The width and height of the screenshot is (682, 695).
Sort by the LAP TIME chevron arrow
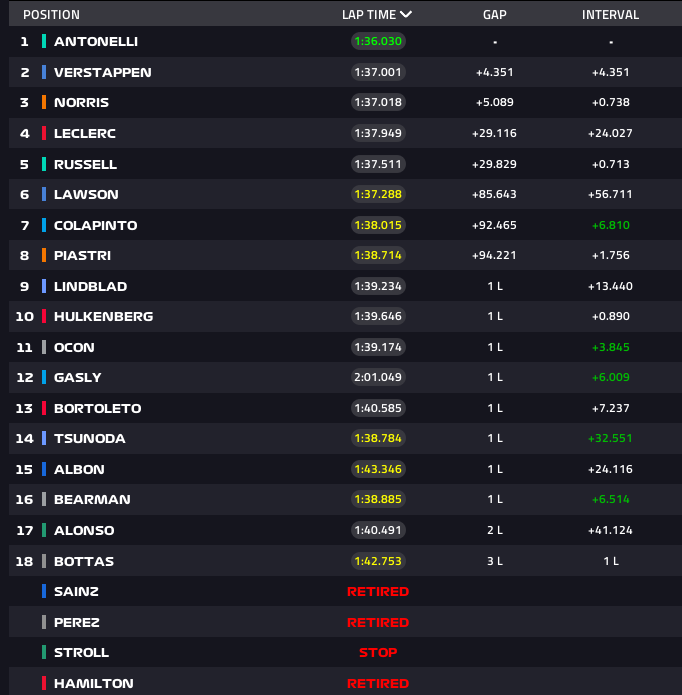[406, 15]
